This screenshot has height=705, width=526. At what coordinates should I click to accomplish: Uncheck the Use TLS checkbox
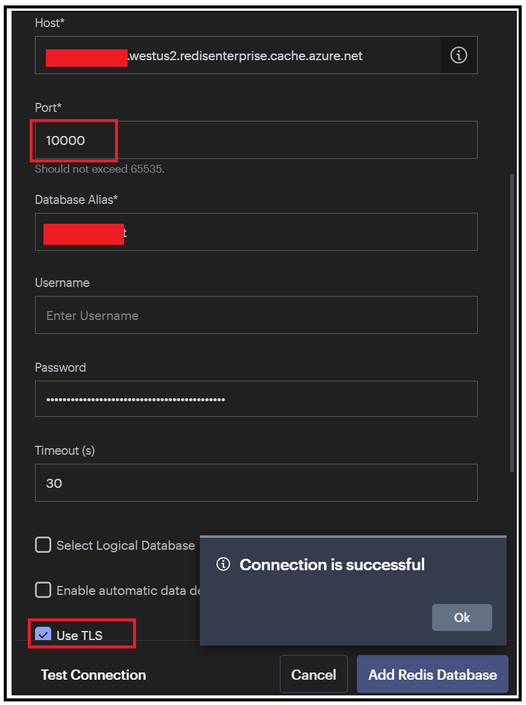coord(43,634)
